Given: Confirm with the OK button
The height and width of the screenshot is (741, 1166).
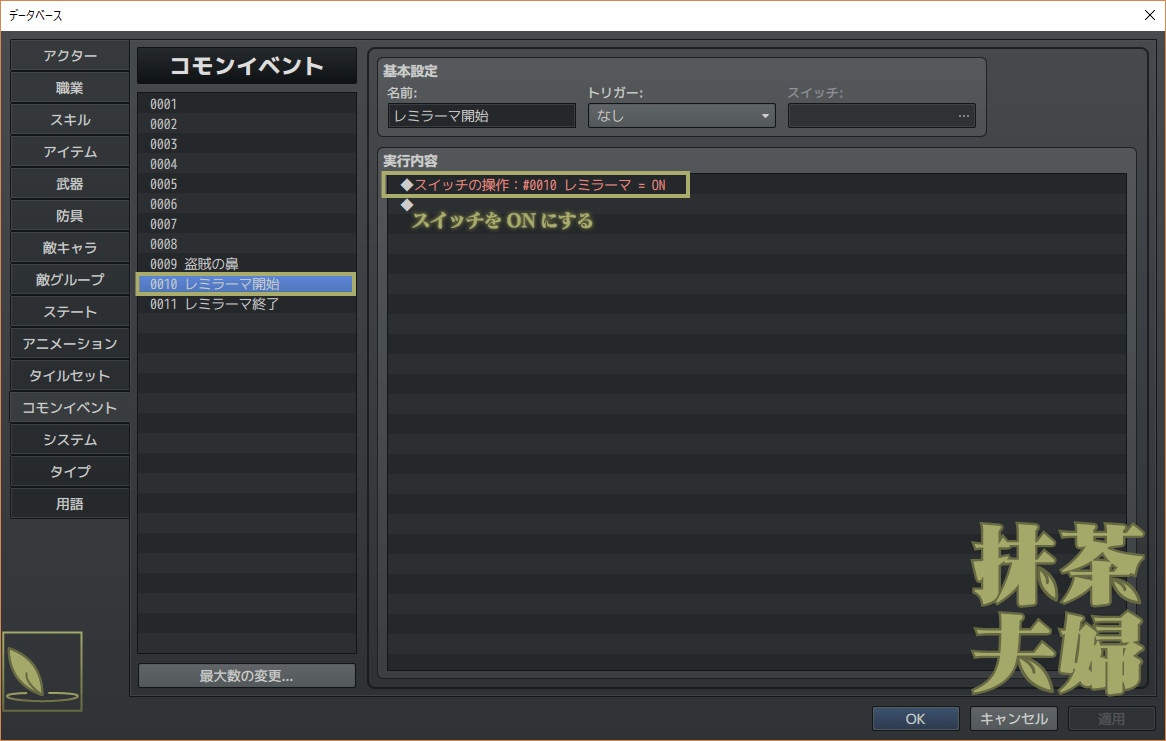Looking at the screenshot, I should pos(915,718).
